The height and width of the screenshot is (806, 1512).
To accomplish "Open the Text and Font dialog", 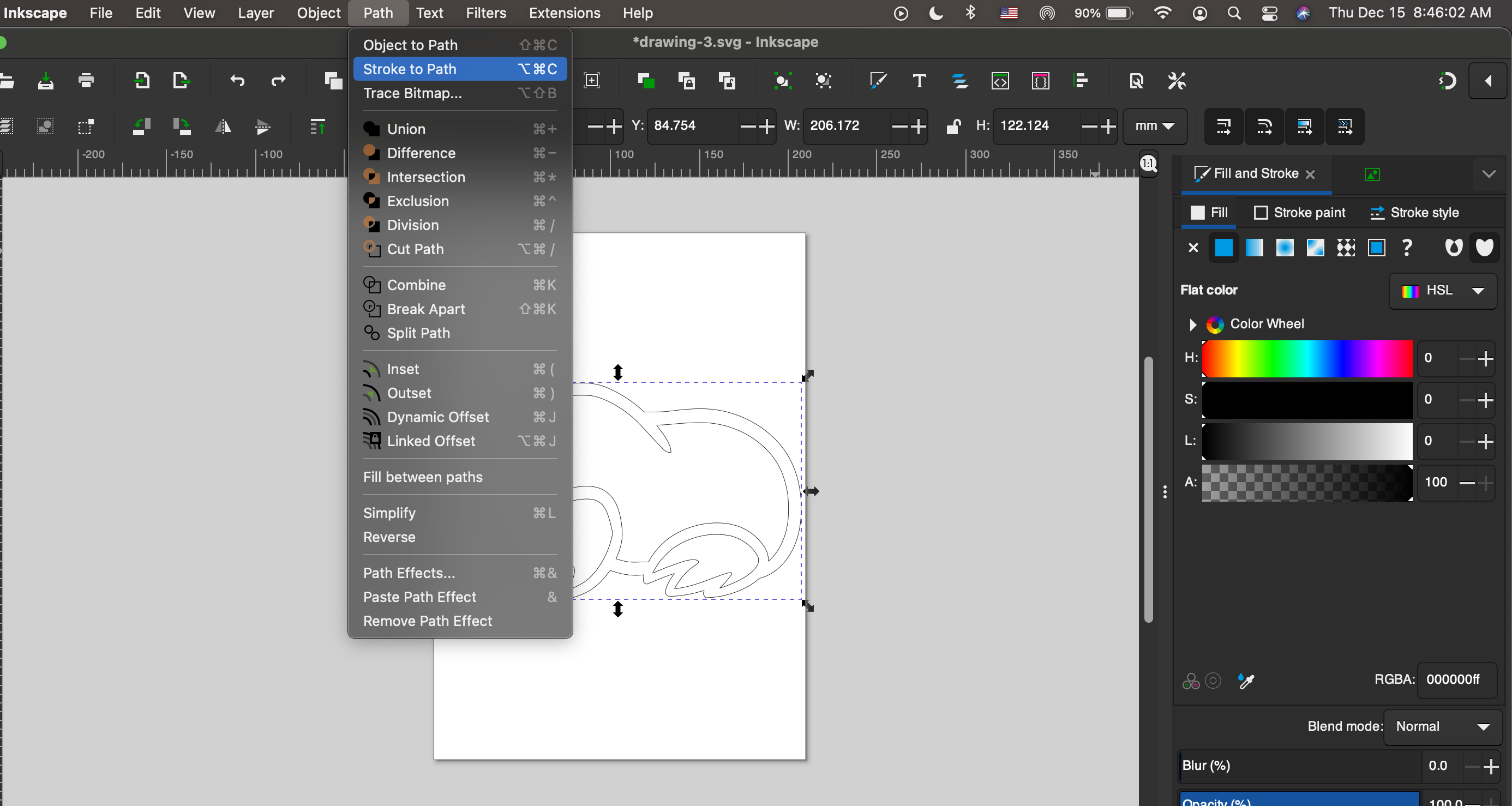I will (x=919, y=81).
